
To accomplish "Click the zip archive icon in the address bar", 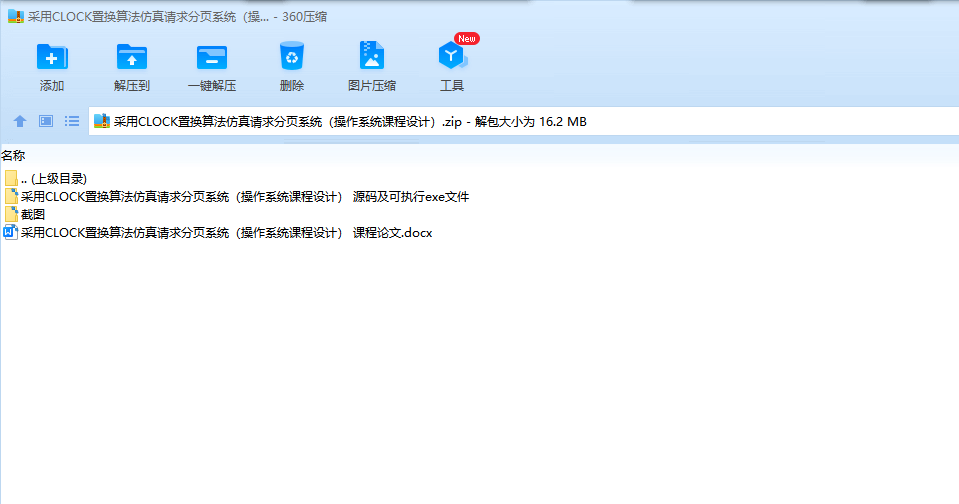I will (x=102, y=121).
